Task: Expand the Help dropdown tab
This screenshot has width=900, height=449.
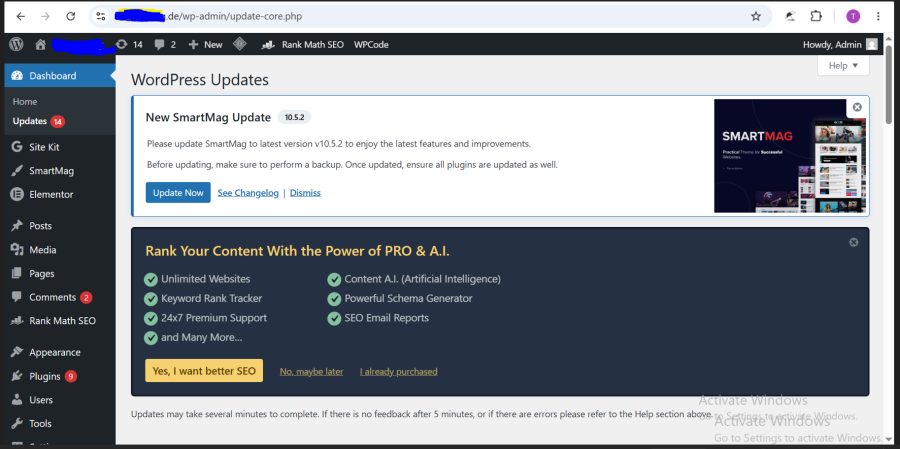Action: 843,65
